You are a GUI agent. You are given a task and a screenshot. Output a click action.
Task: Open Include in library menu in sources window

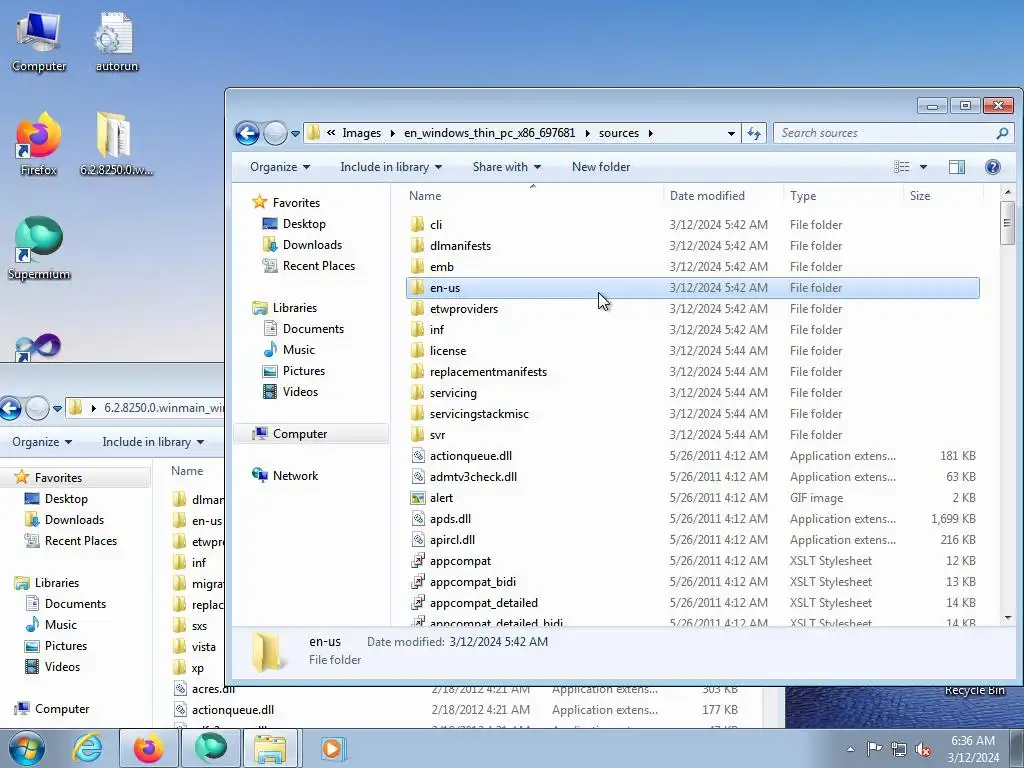point(391,167)
